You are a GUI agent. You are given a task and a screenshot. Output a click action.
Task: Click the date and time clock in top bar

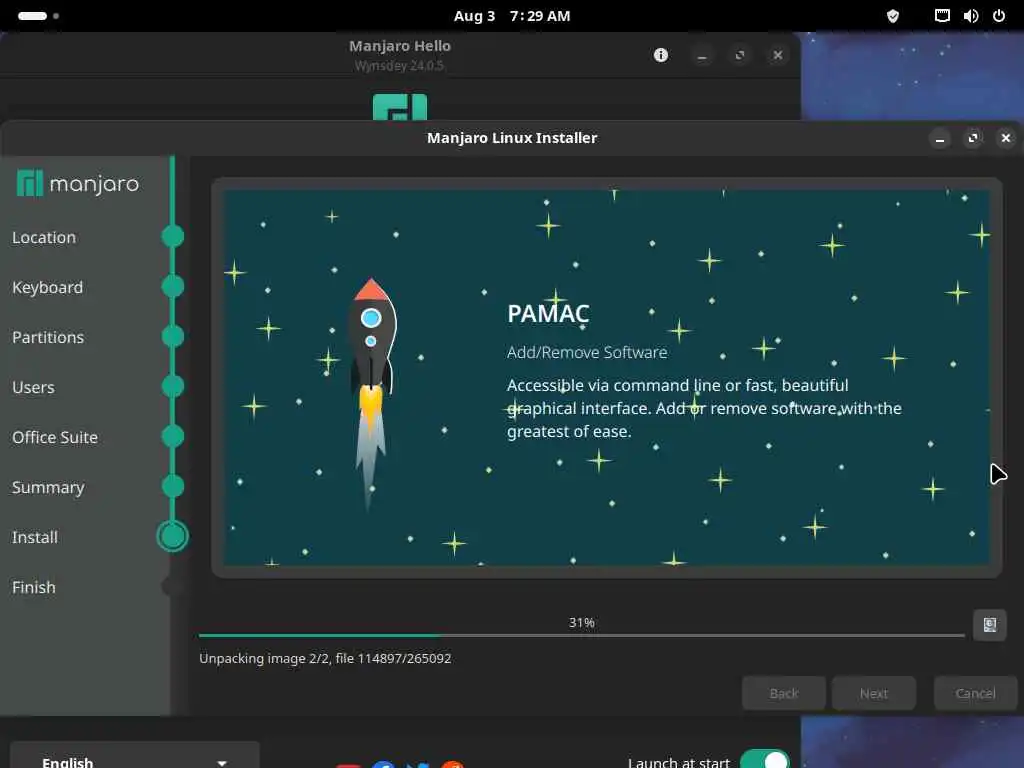512,16
